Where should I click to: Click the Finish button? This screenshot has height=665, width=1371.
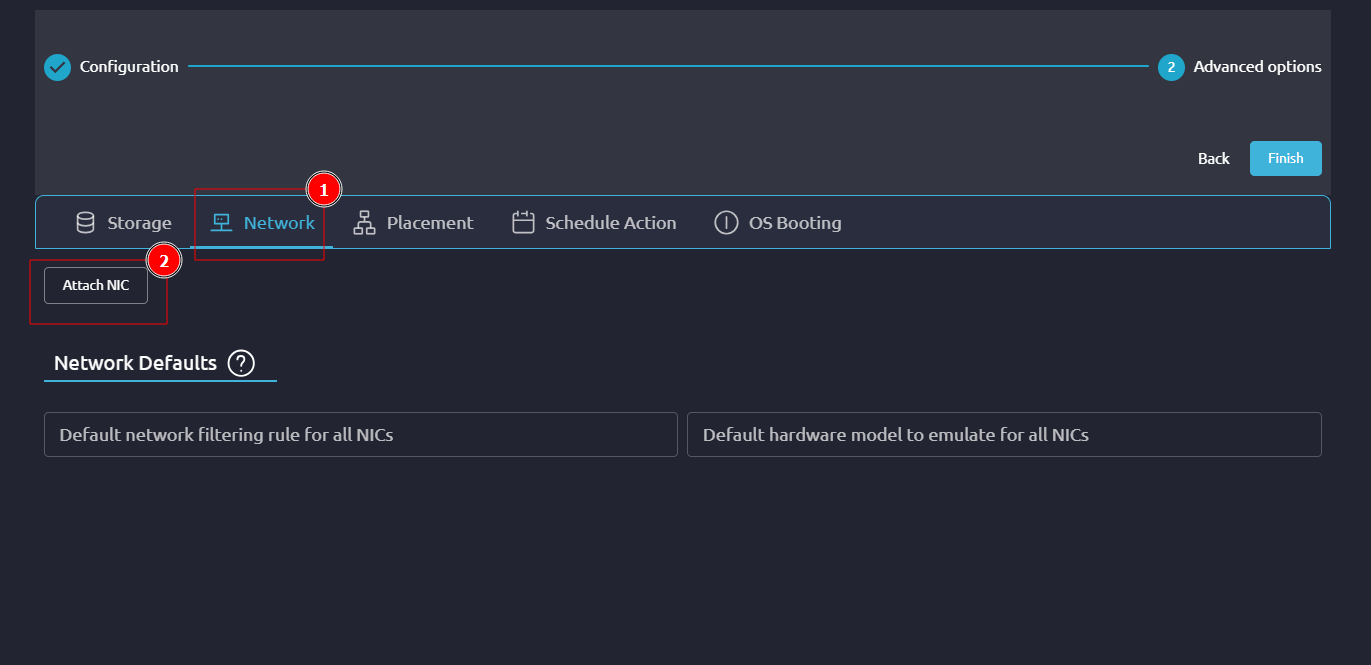[x=1285, y=158]
